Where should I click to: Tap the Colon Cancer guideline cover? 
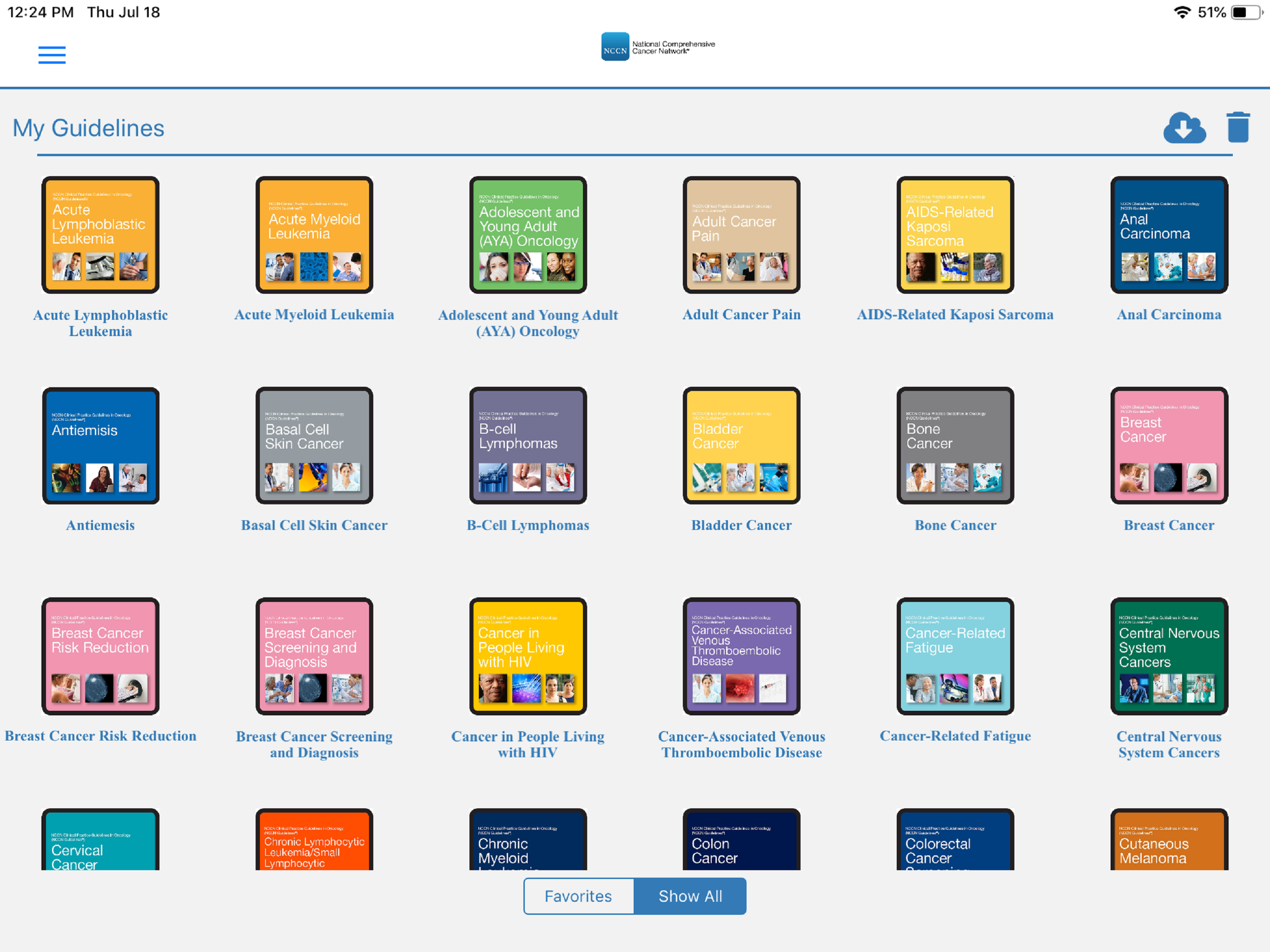click(x=741, y=840)
